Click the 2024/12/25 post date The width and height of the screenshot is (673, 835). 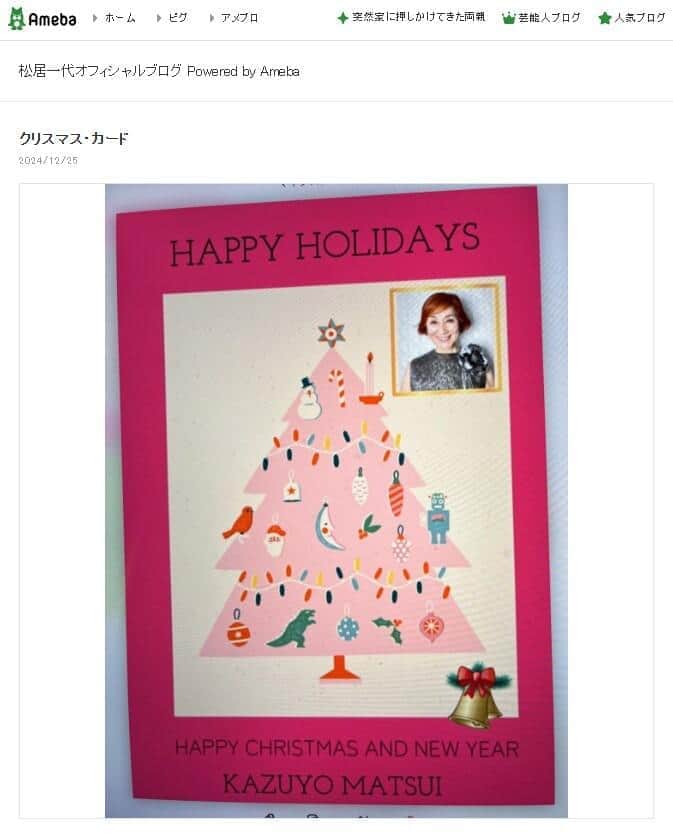pos(48,160)
